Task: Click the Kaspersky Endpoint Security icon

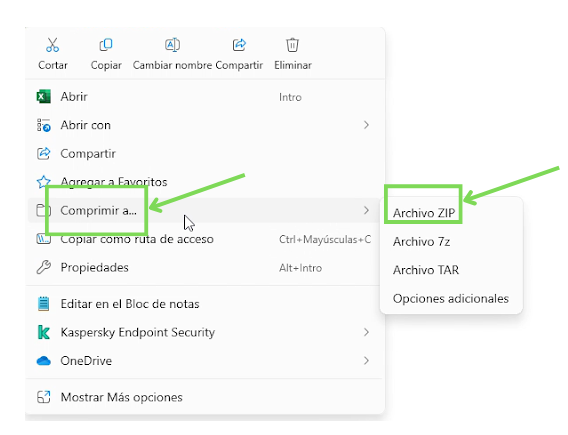Action: coord(43,332)
